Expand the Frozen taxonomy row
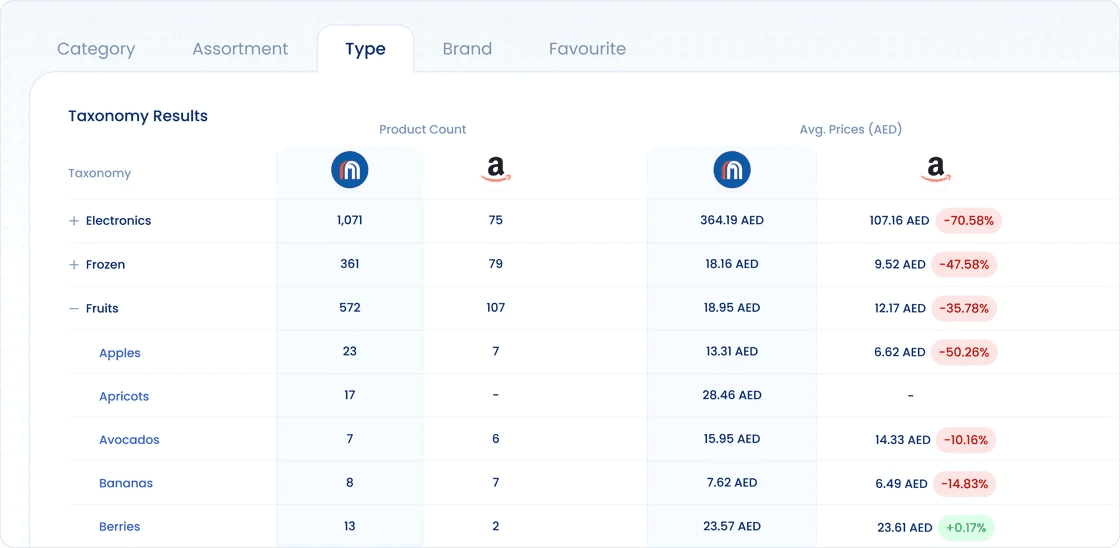 (74, 264)
